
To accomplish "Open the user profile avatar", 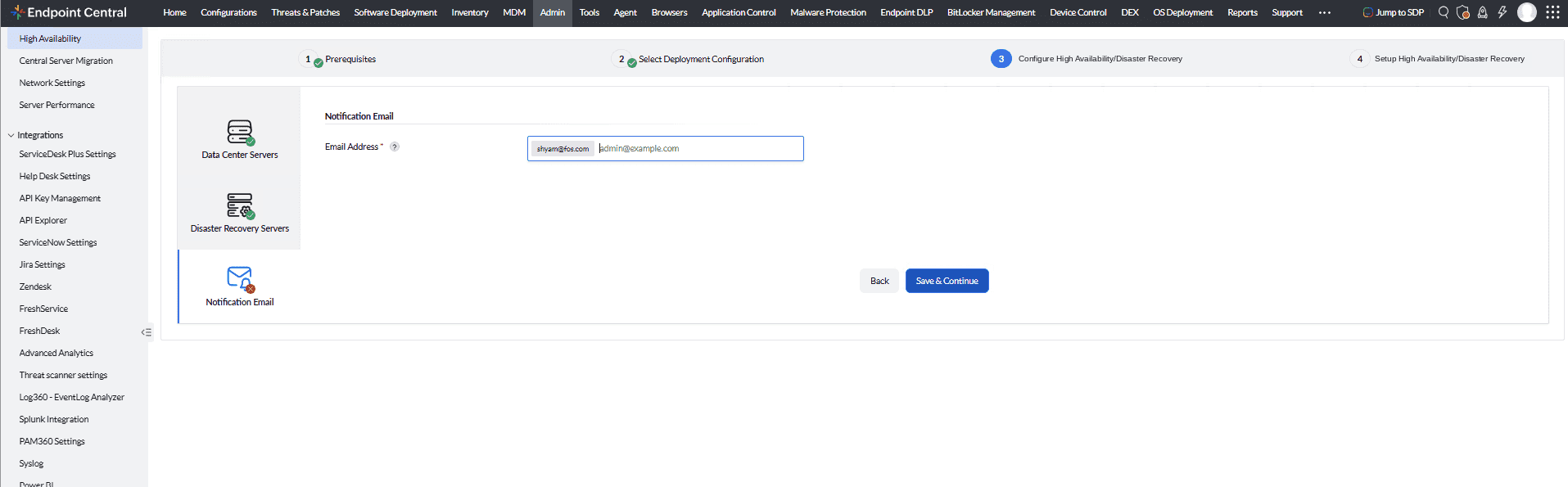I will point(1527,12).
